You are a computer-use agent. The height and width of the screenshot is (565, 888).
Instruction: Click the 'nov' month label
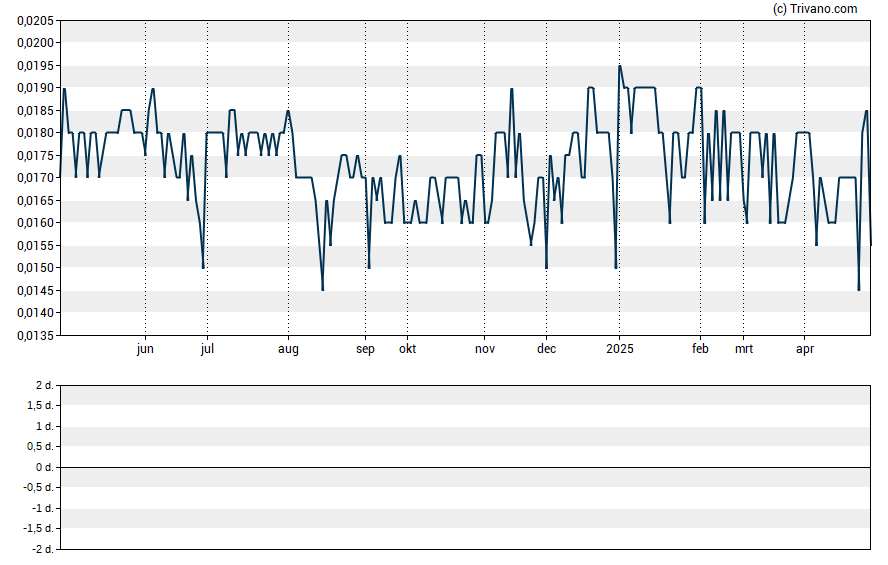click(x=485, y=349)
